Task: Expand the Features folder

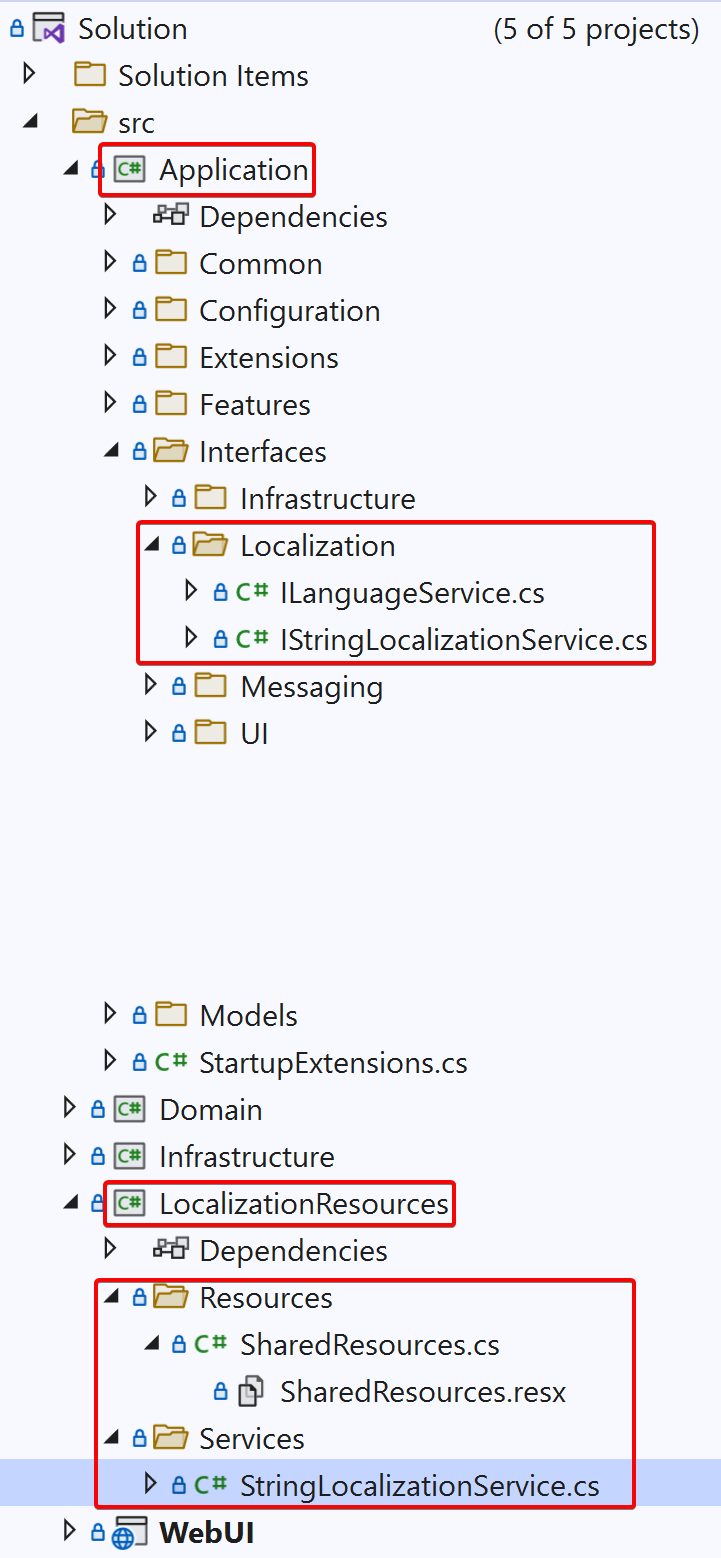Action: click(x=108, y=404)
